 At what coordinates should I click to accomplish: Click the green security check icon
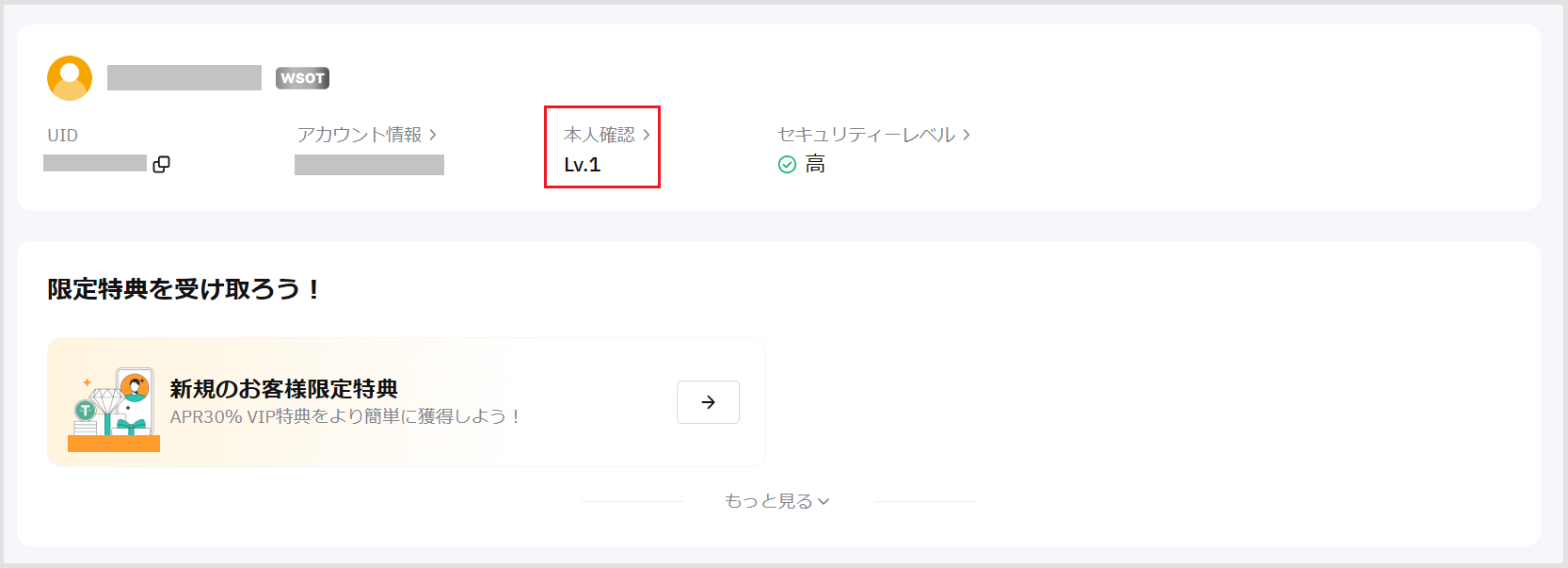point(787,165)
